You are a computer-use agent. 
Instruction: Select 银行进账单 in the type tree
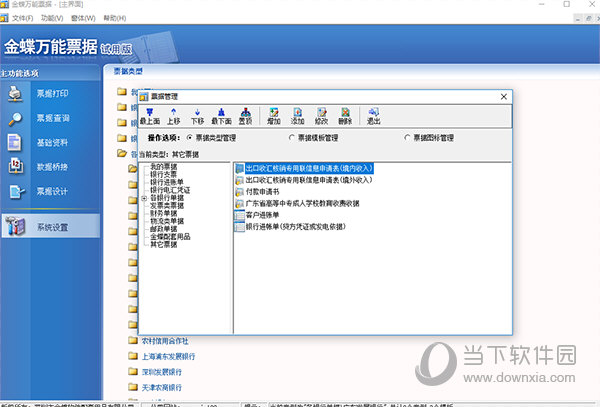166,182
